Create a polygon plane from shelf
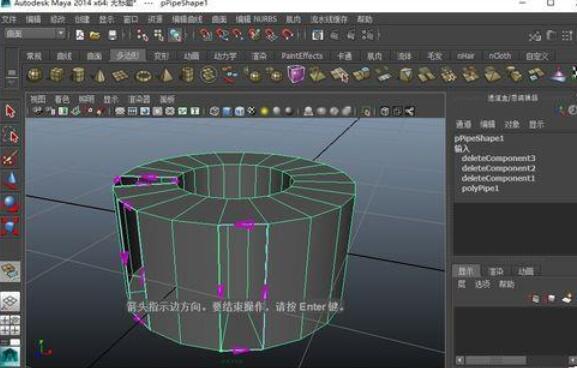 pos(120,75)
